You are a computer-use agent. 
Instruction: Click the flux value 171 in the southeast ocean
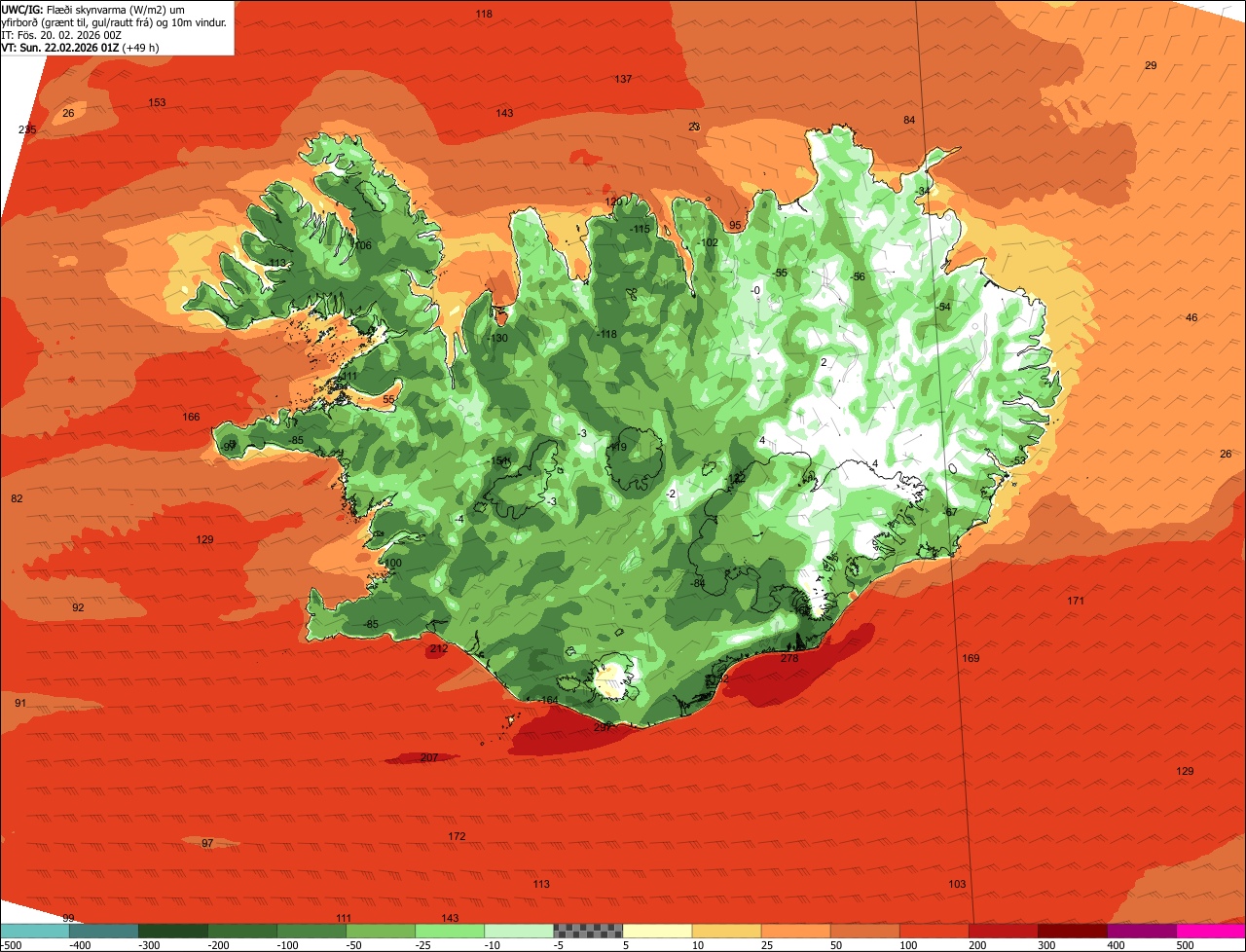[x=1076, y=602]
